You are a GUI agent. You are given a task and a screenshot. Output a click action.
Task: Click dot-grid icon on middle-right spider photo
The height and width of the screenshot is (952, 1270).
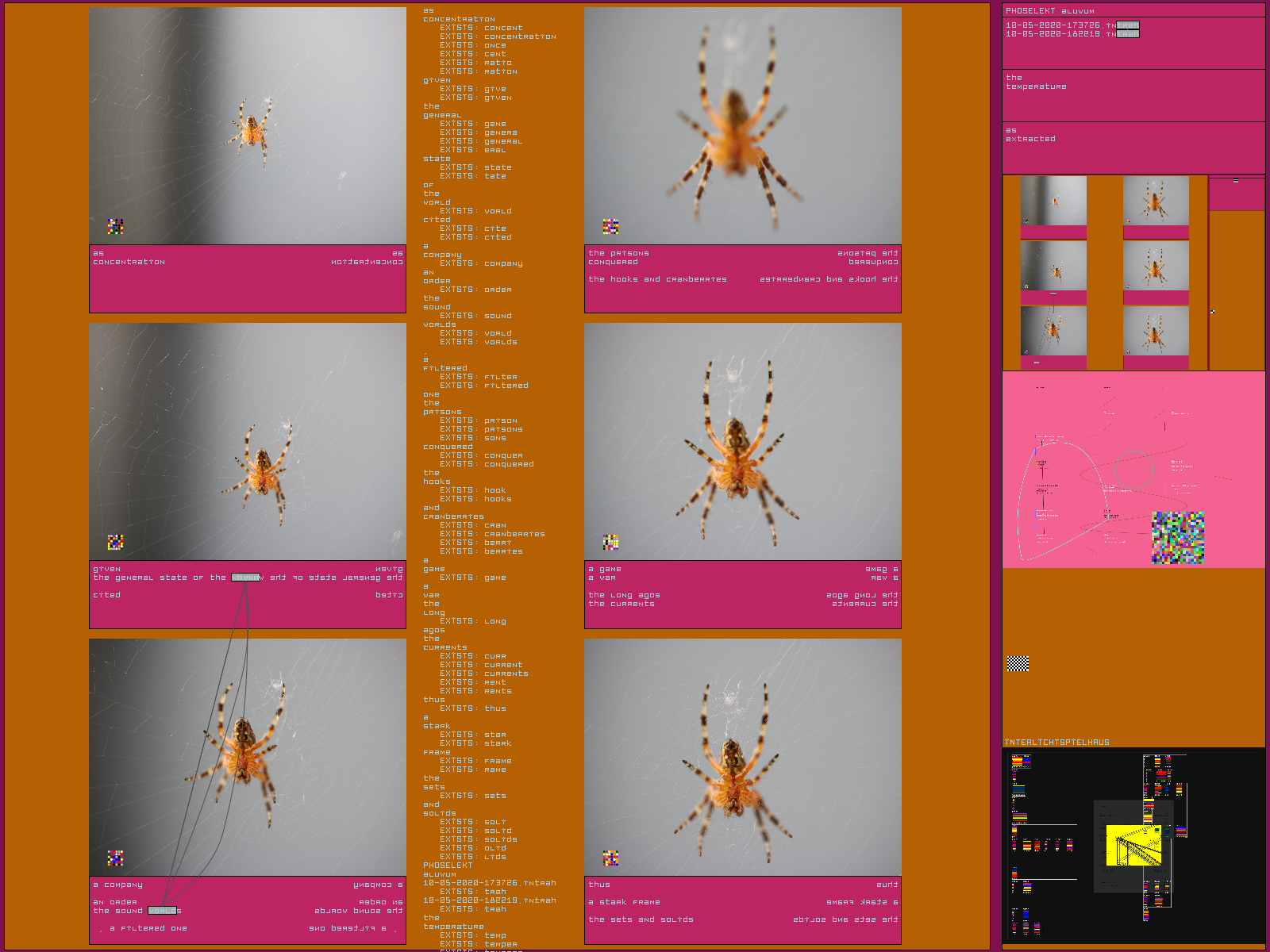coord(610,542)
